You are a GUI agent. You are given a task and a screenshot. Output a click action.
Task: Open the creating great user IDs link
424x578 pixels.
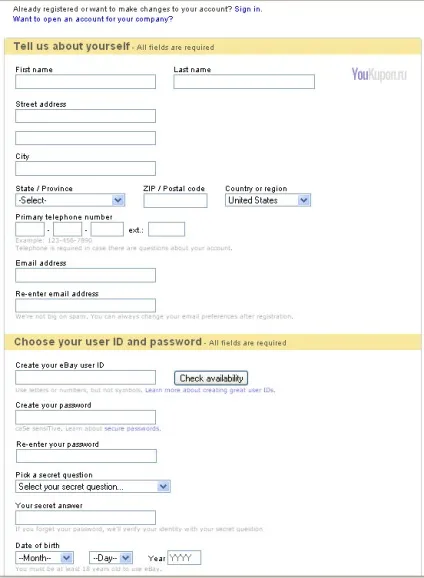[210, 390]
